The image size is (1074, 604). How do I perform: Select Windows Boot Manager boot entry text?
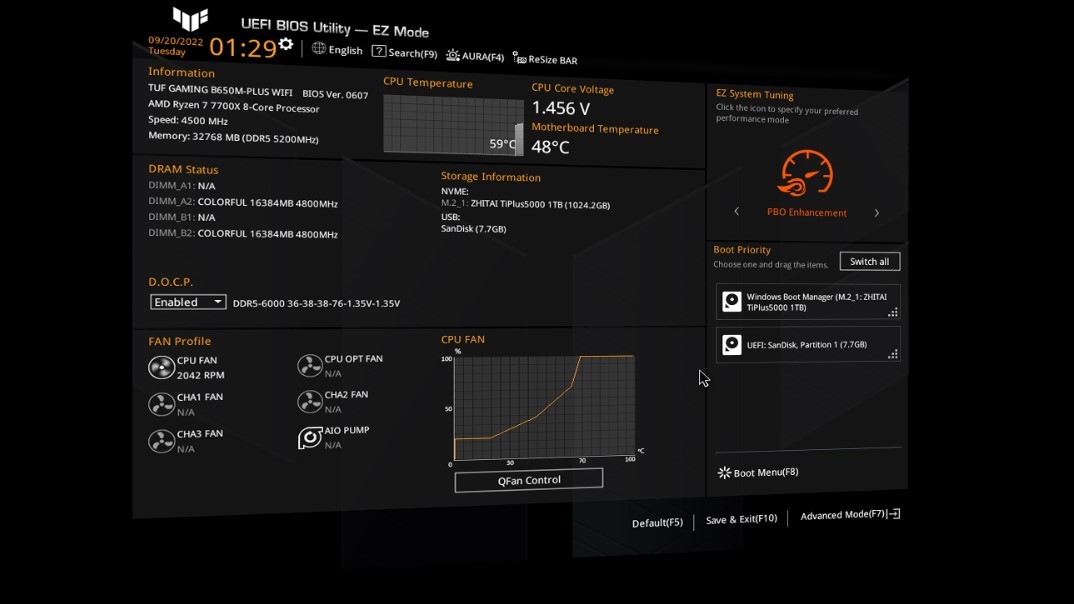816,302
